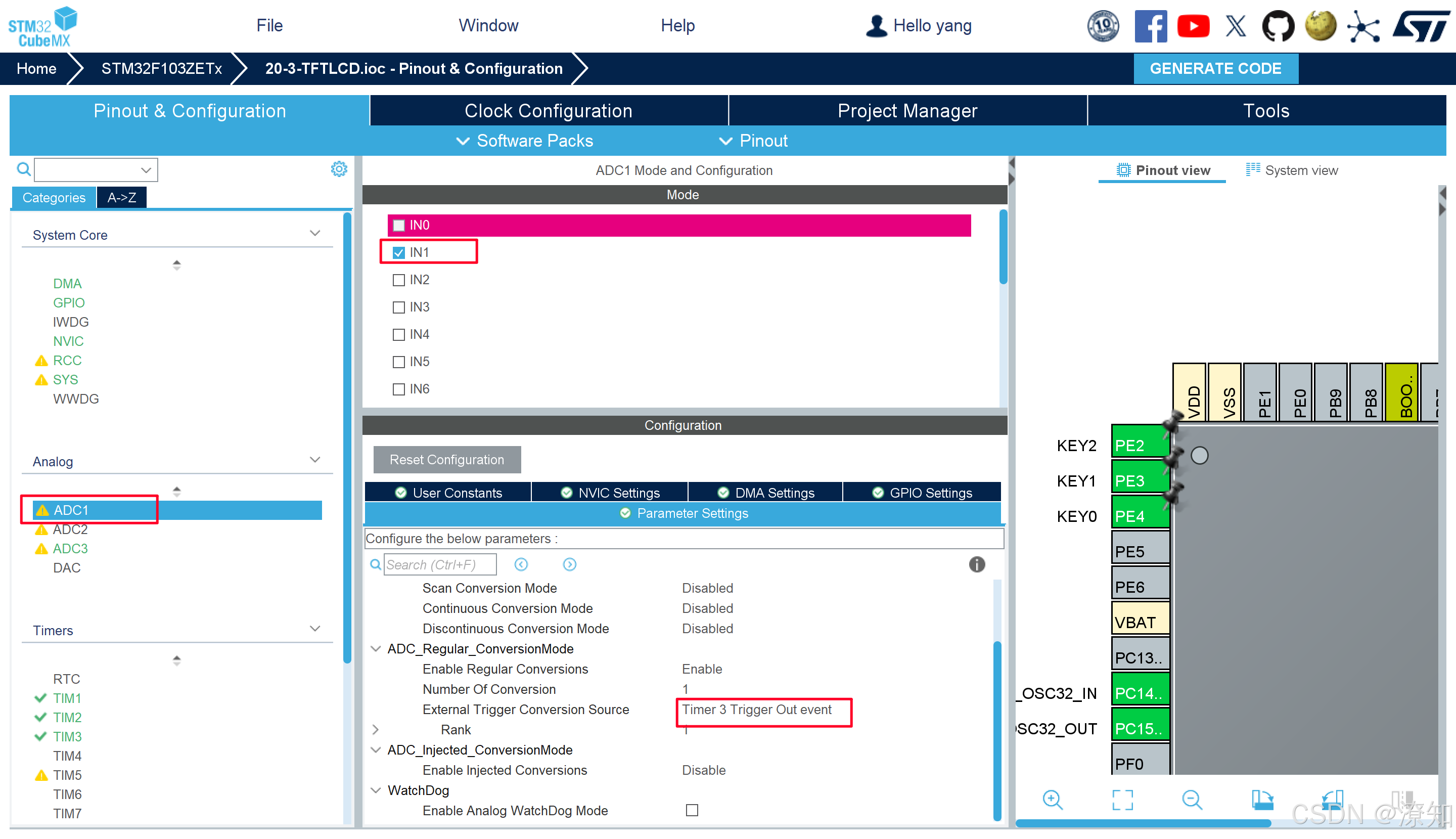The height and width of the screenshot is (839, 1456).
Task: Open the Software Packs dropdown
Action: point(525,141)
